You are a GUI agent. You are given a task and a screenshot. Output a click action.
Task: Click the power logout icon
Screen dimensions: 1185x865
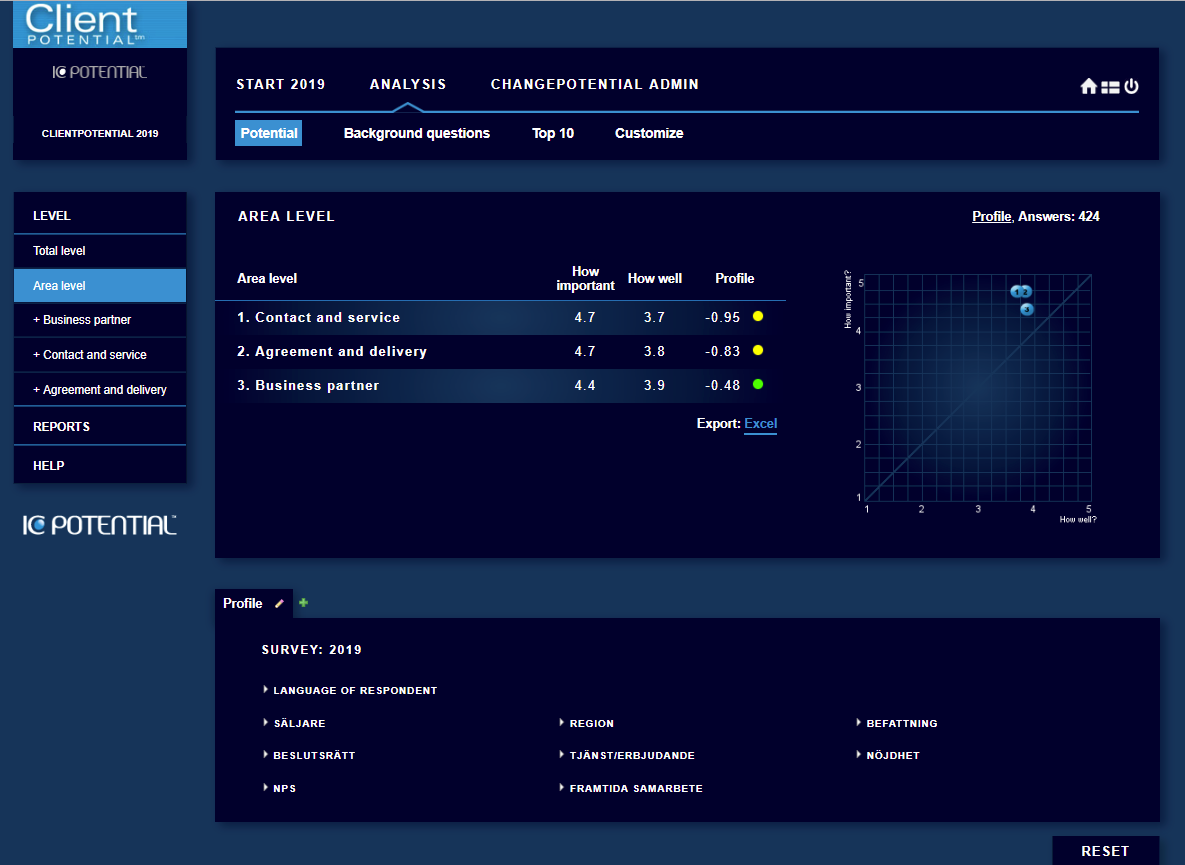click(1131, 86)
